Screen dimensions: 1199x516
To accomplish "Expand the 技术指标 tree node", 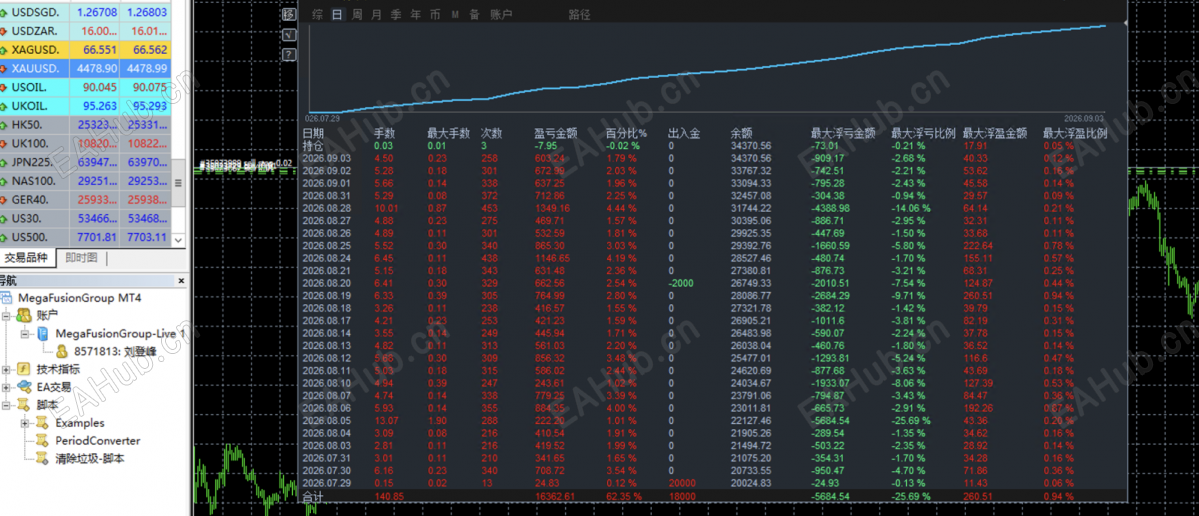I will [7, 369].
